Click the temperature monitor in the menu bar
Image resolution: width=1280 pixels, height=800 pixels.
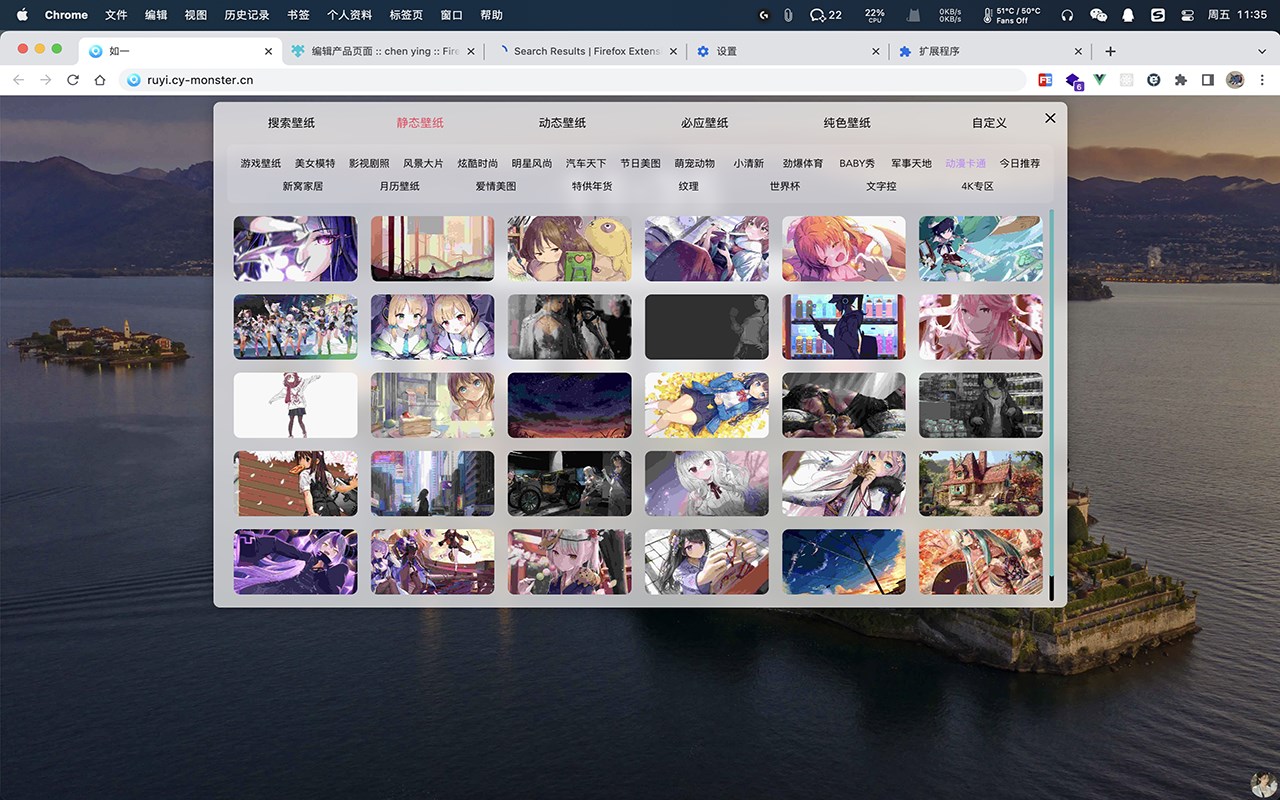tap(1011, 15)
